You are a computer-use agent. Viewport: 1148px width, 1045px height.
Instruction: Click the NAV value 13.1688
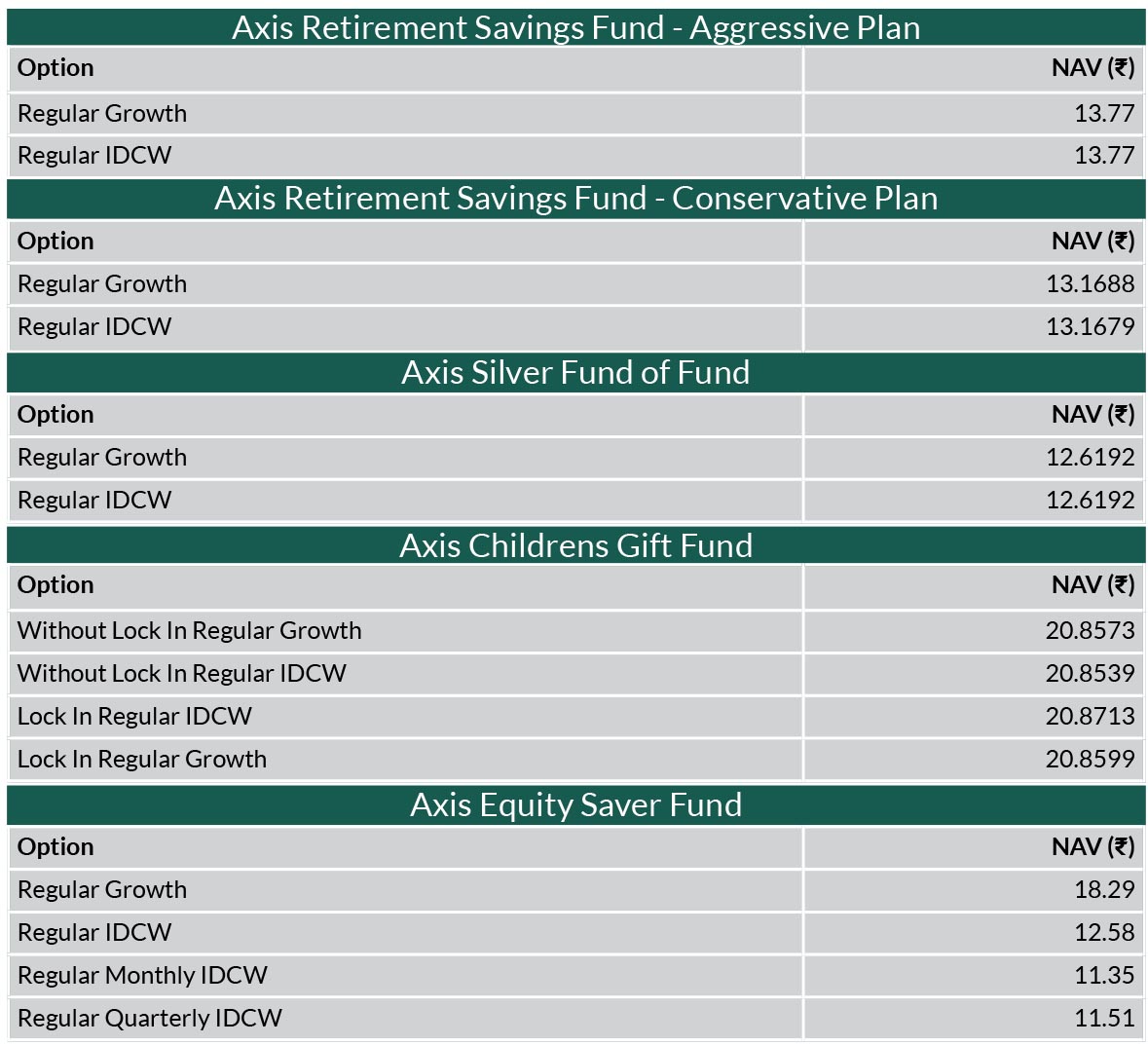tap(1091, 283)
